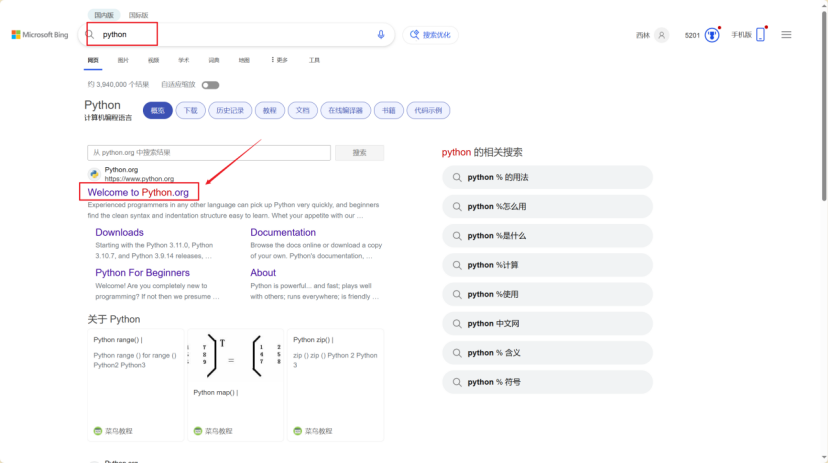Switch to the 国内版 tab
829x463 pixels.
click(104, 15)
